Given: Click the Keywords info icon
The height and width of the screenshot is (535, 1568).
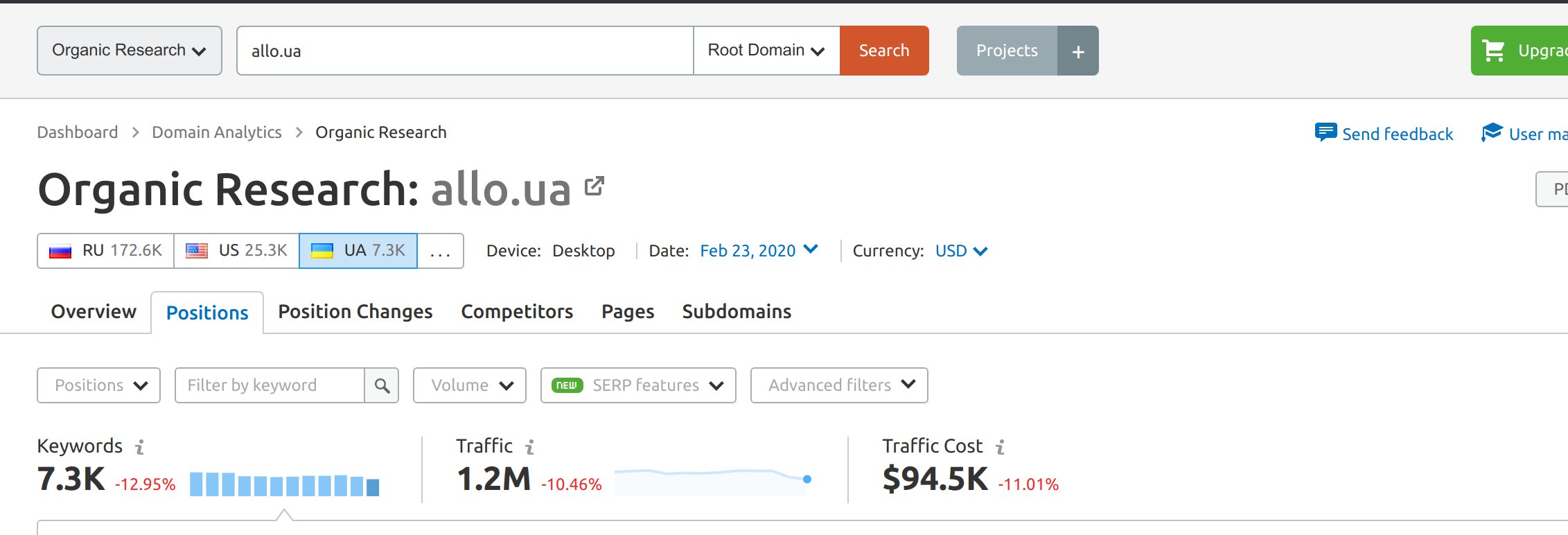Looking at the screenshot, I should coord(140,447).
